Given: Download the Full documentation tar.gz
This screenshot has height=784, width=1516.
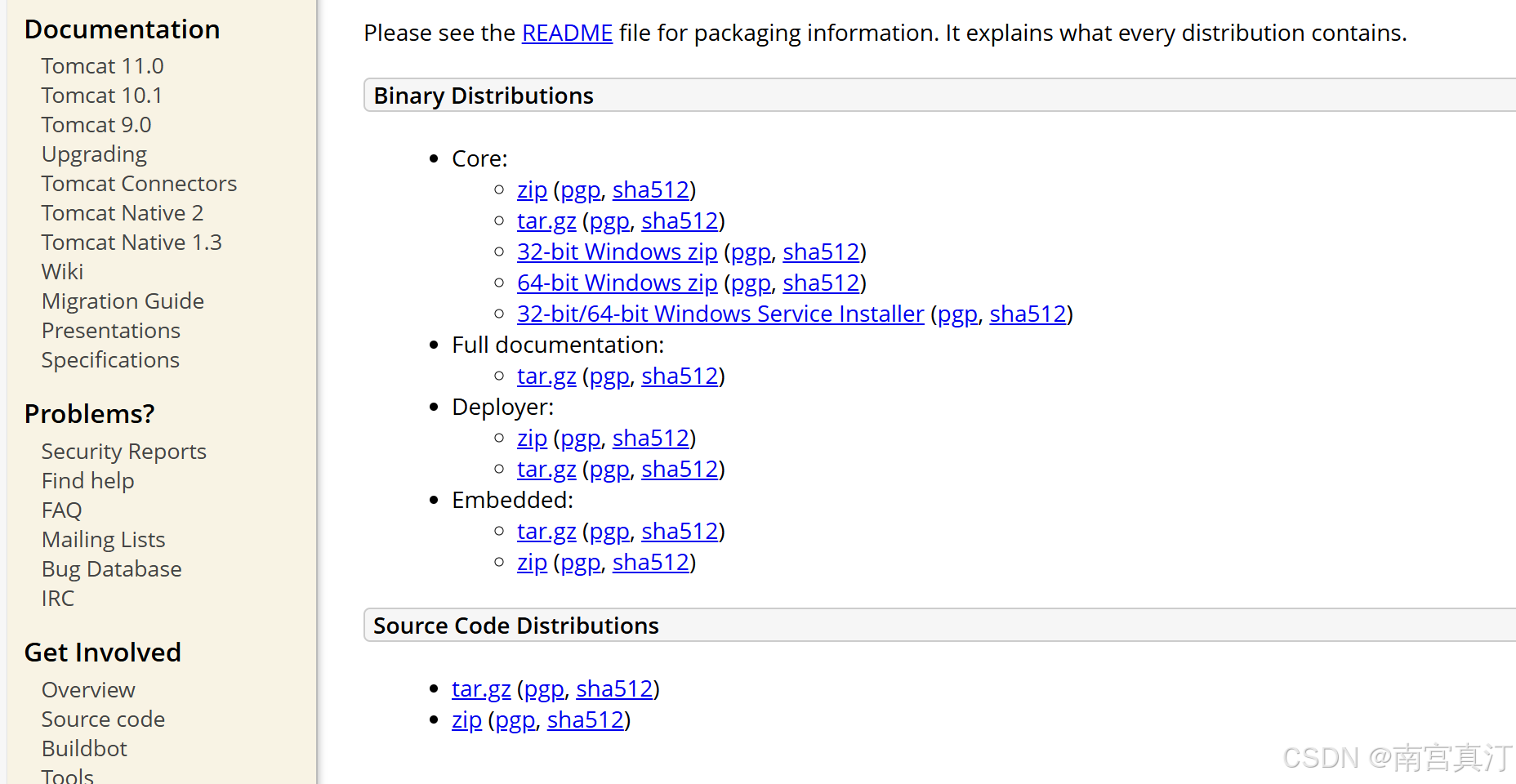Looking at the screenshot, I should tap(546, 376).
